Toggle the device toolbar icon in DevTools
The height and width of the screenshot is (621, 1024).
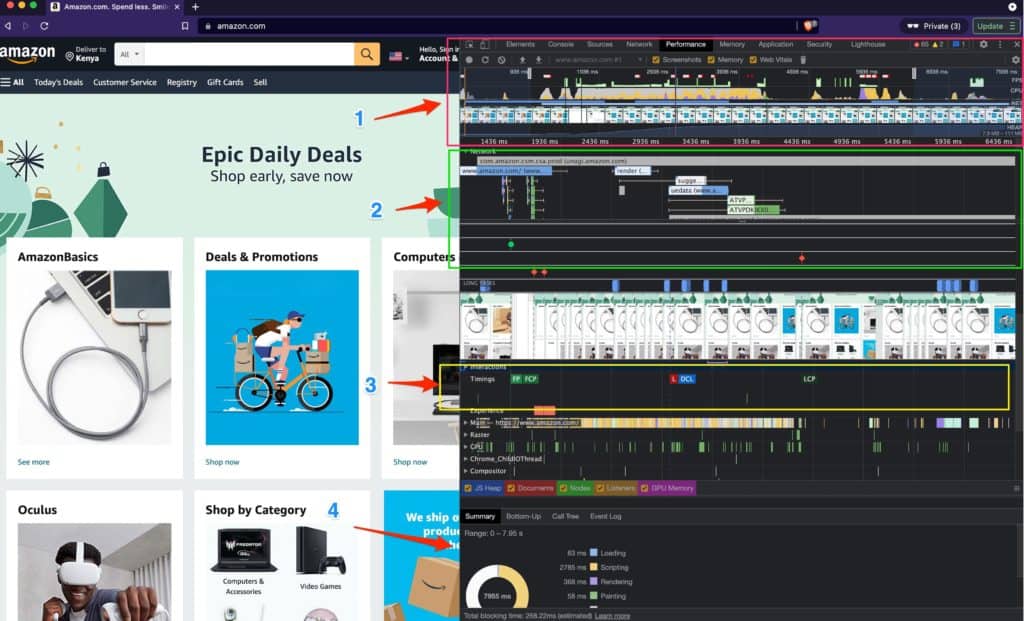point(485,44)
